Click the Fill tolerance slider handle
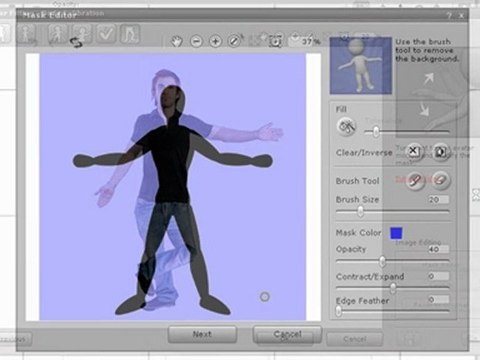 [376, 132]
